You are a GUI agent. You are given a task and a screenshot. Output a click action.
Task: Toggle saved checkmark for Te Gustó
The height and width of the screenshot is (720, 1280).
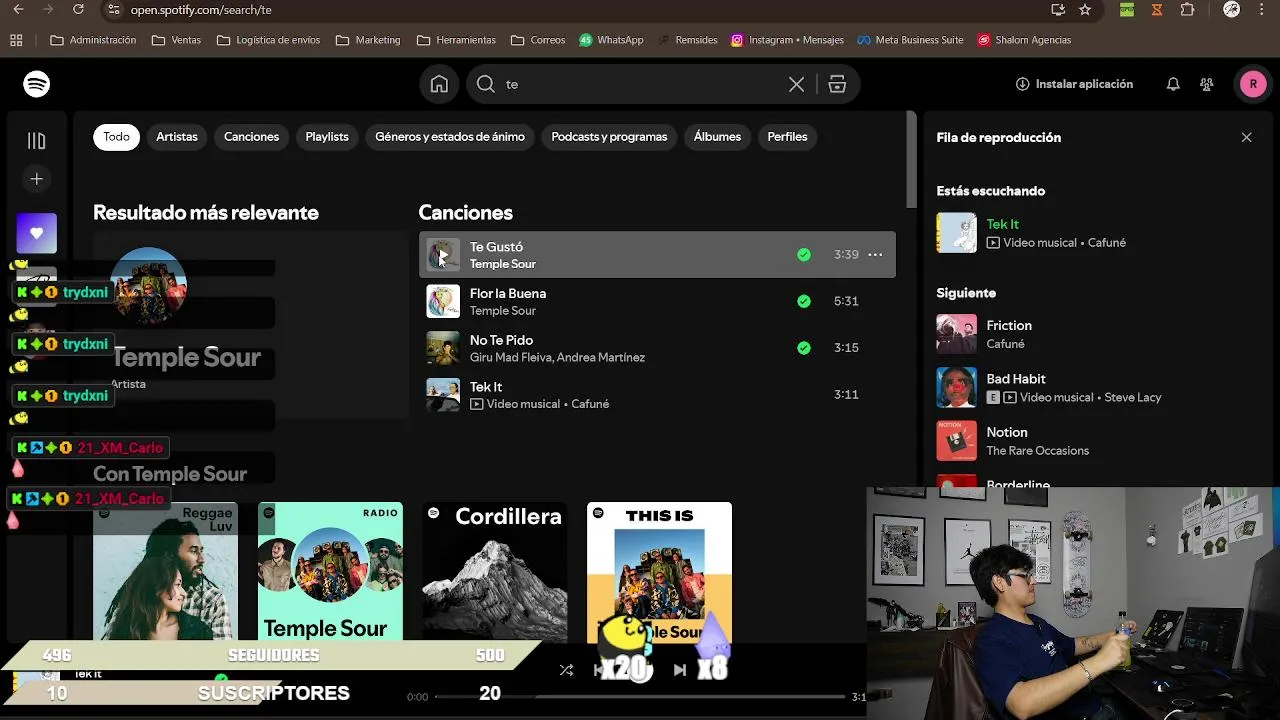click(804, 255)
